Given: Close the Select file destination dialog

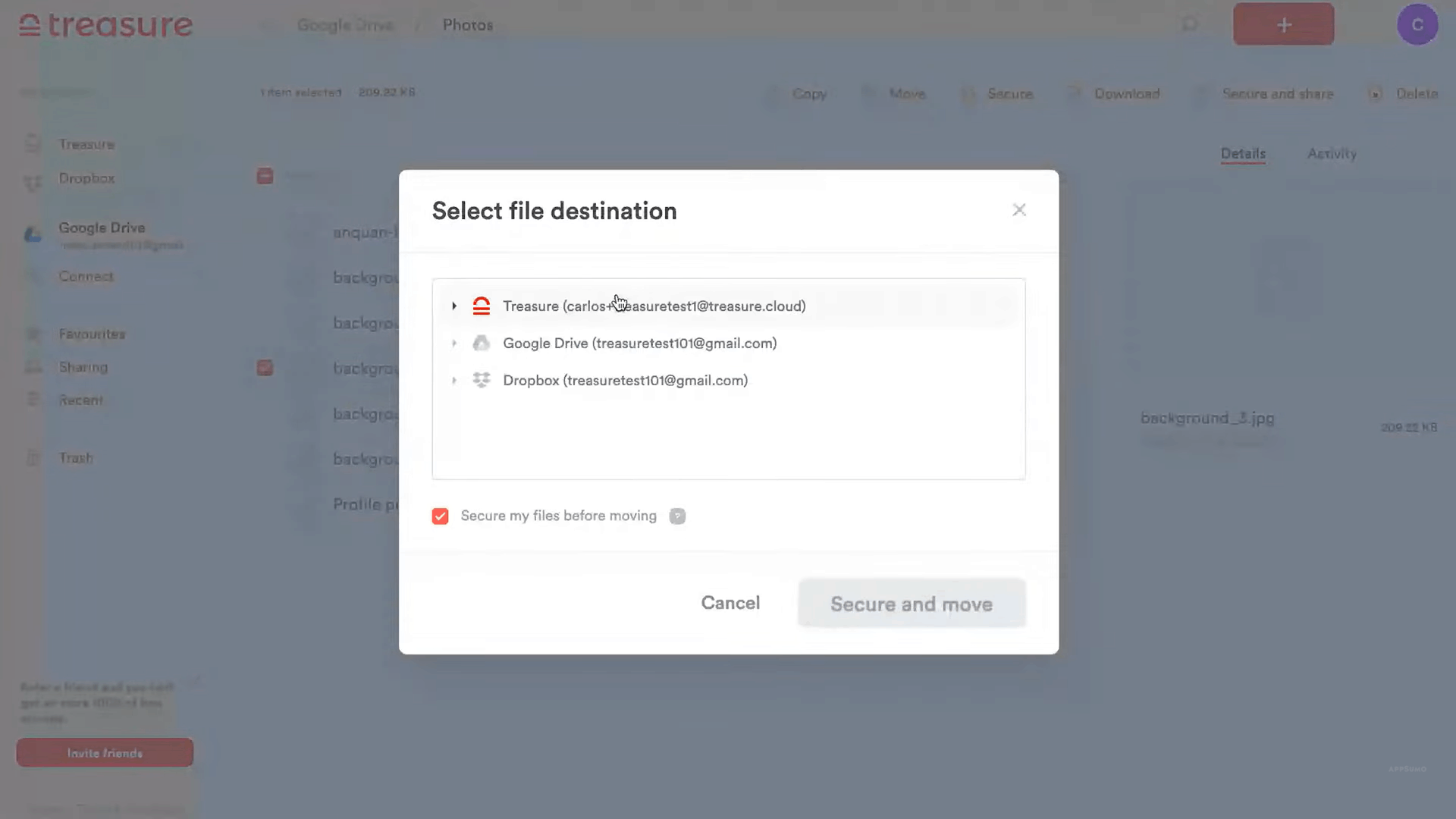Looking at the screenshot, I should tap(1019, 210).
